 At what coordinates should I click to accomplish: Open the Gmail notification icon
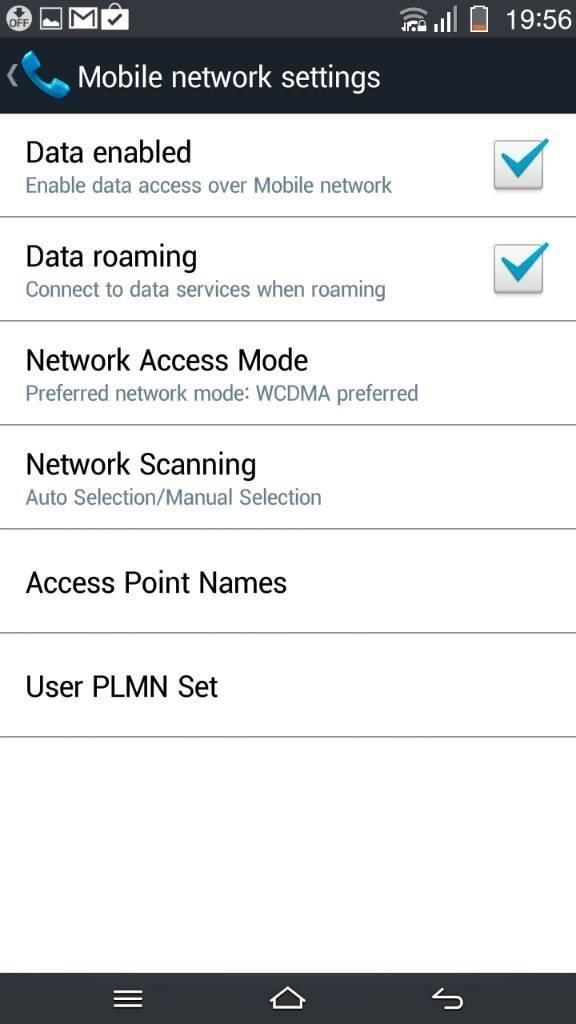(x=83, y=18)
